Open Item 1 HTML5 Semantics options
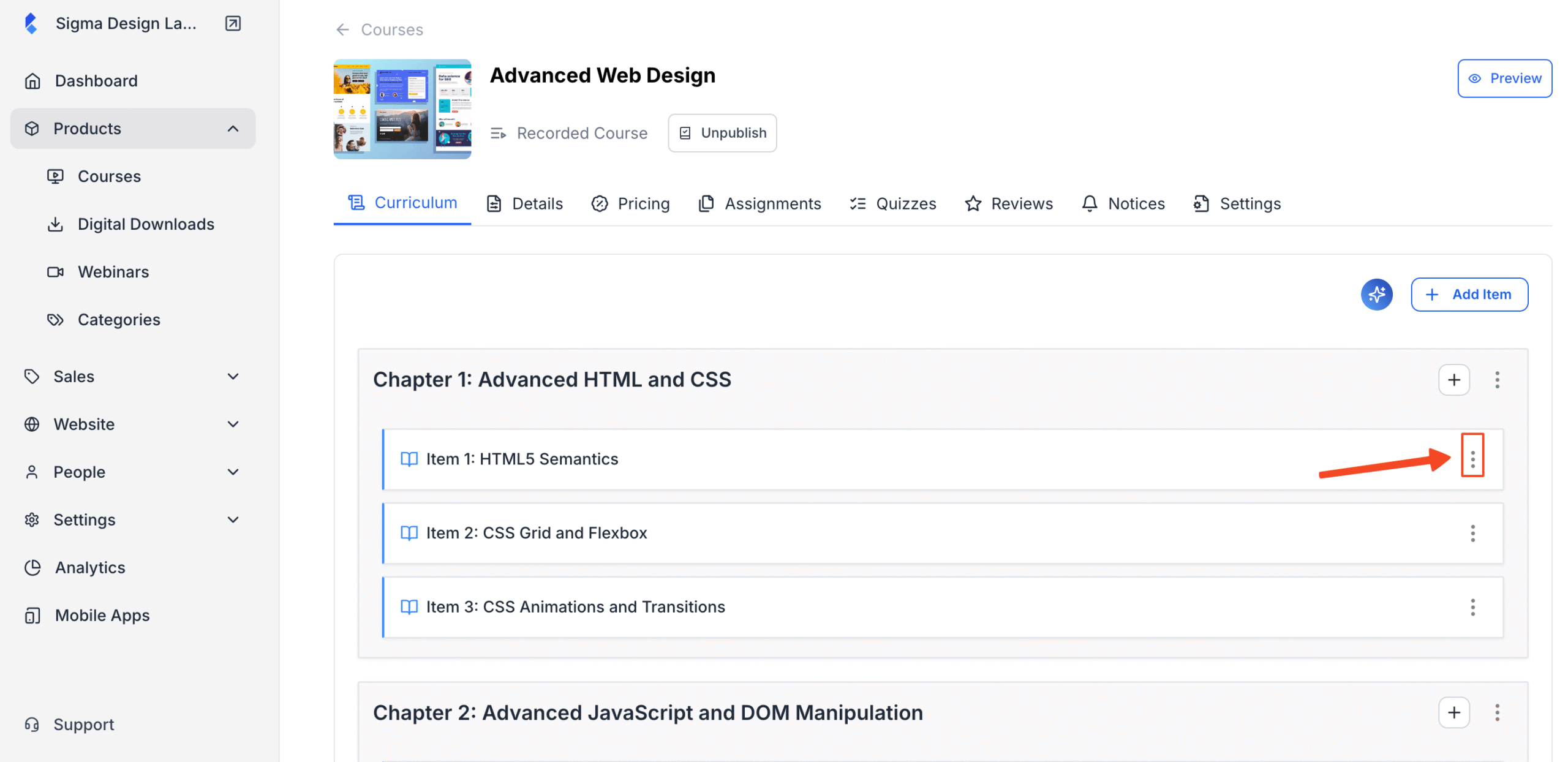The width and height of the screenshot is (1568, 762). [x=1472, y=459]
